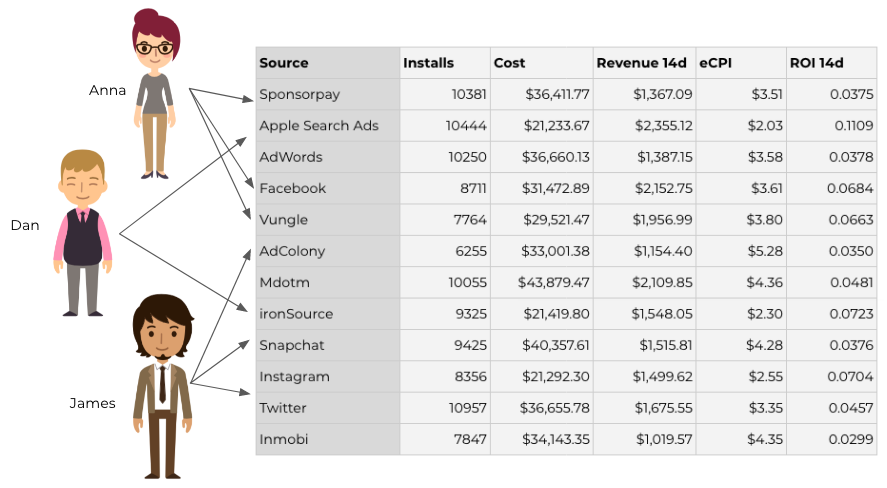887x488 pixels.
Task: Click Anna's avatar illustration
Action: [153, 95]
